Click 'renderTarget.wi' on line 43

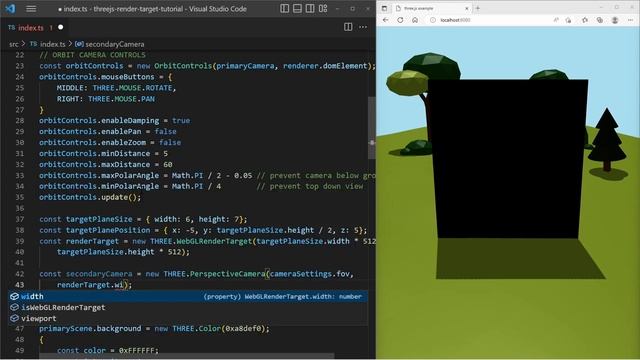[90, 285]
